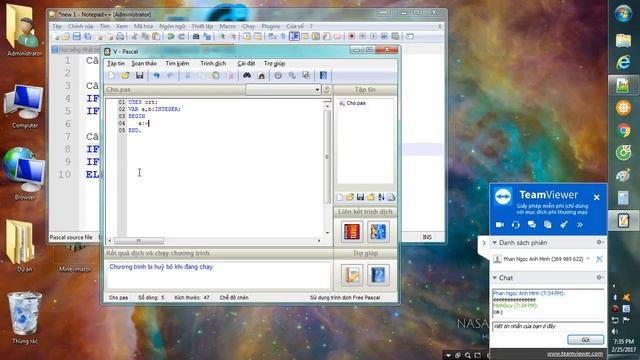Open the notebook help icon under Trợ giúp
This screenshot has height=360, width=640.
(351, 275)
